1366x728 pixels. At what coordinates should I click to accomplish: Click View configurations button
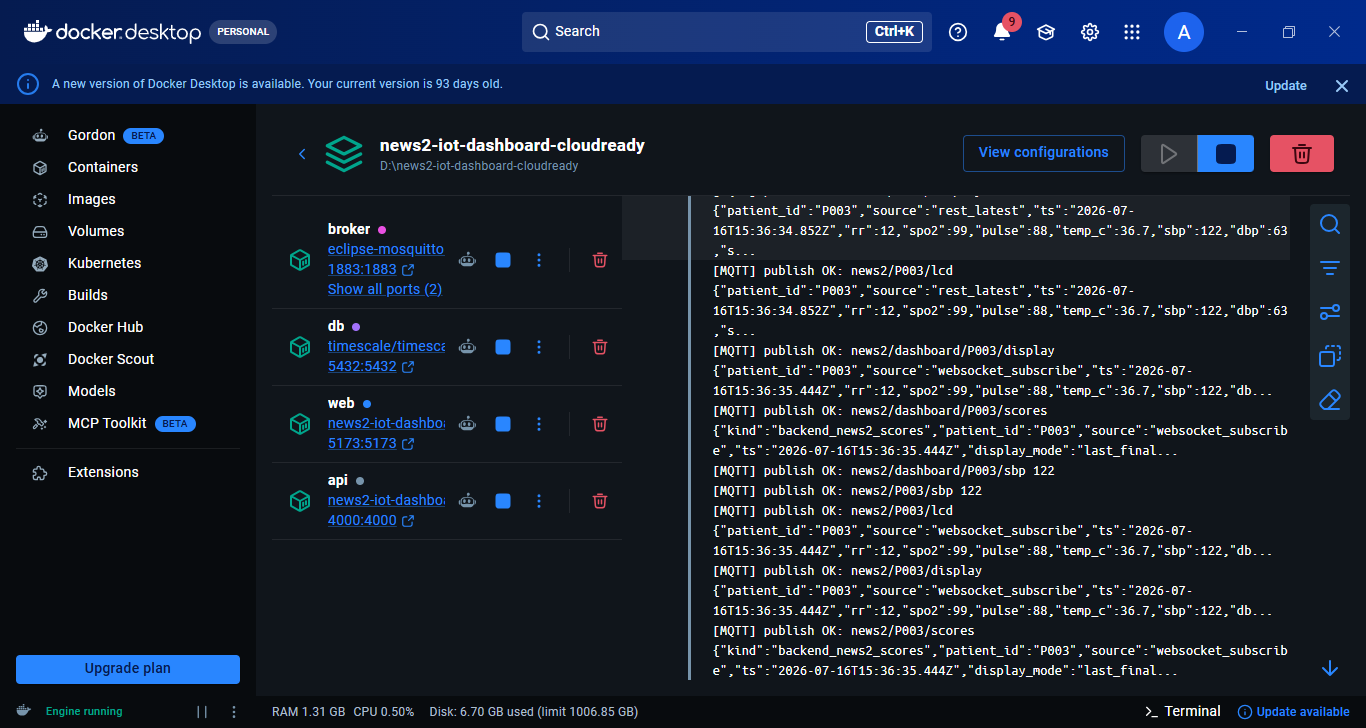point(1044,153)
